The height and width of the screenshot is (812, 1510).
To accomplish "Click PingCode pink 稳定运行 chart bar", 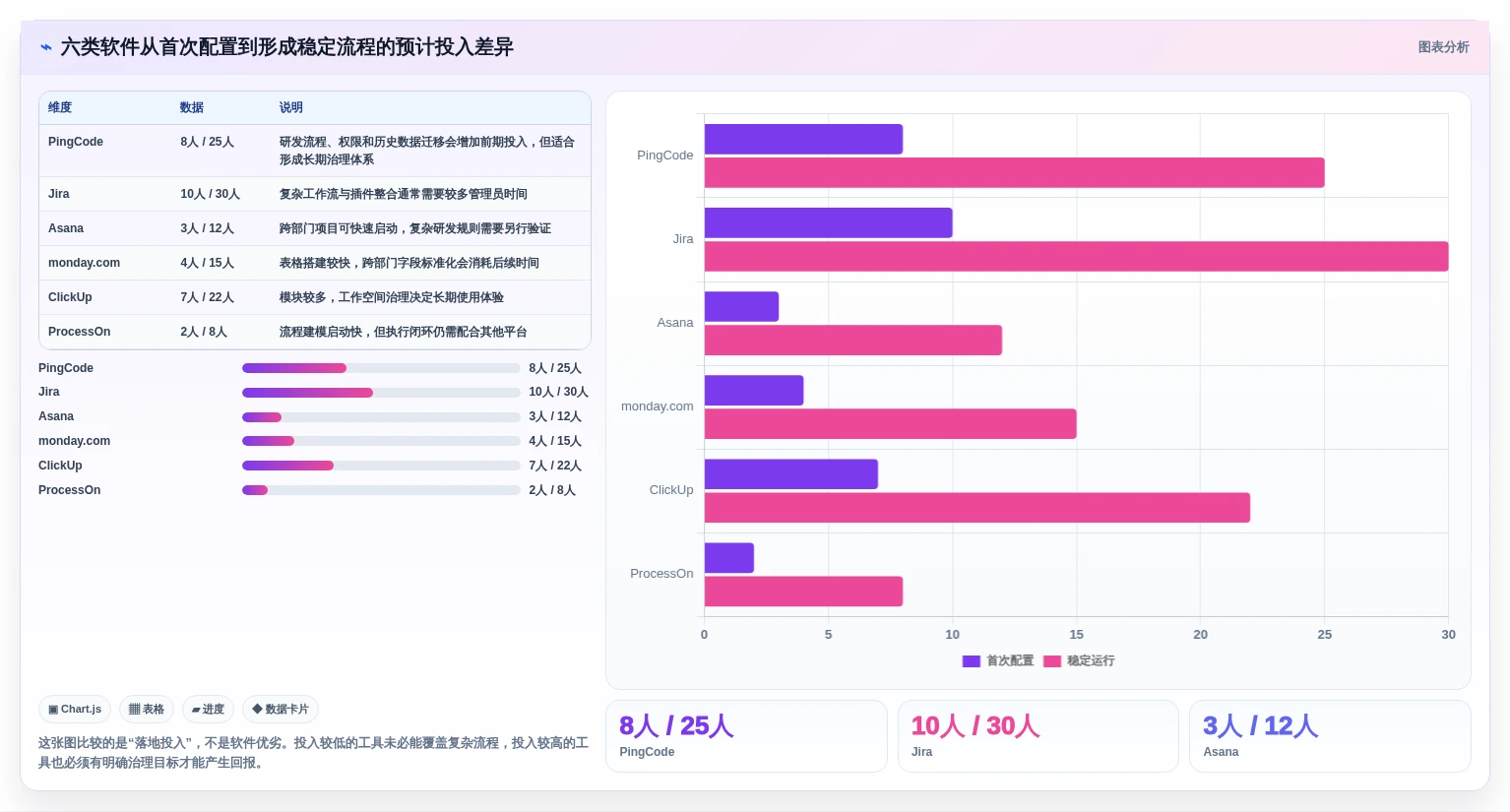I will tap(1015, 172).
